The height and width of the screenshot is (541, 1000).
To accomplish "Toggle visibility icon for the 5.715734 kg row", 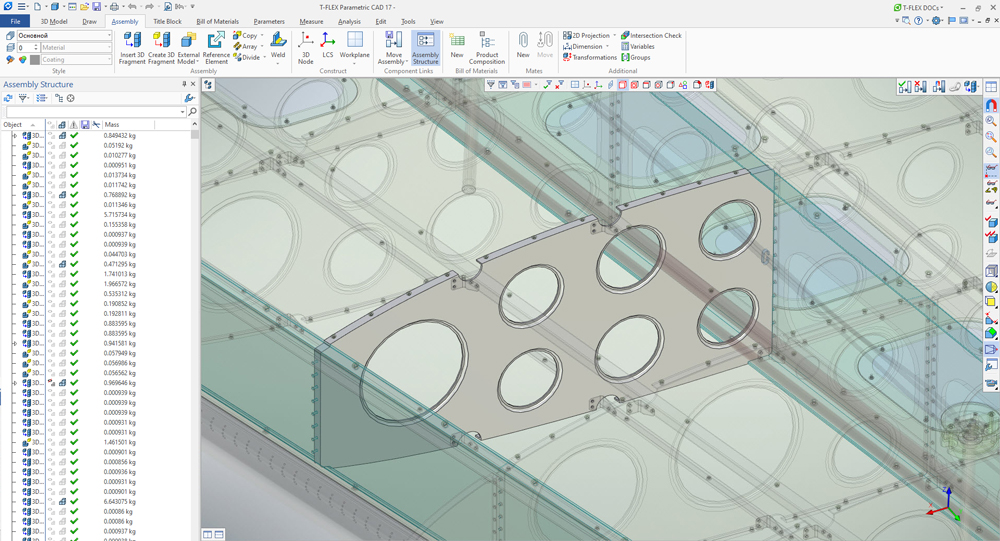I will 51,215.
